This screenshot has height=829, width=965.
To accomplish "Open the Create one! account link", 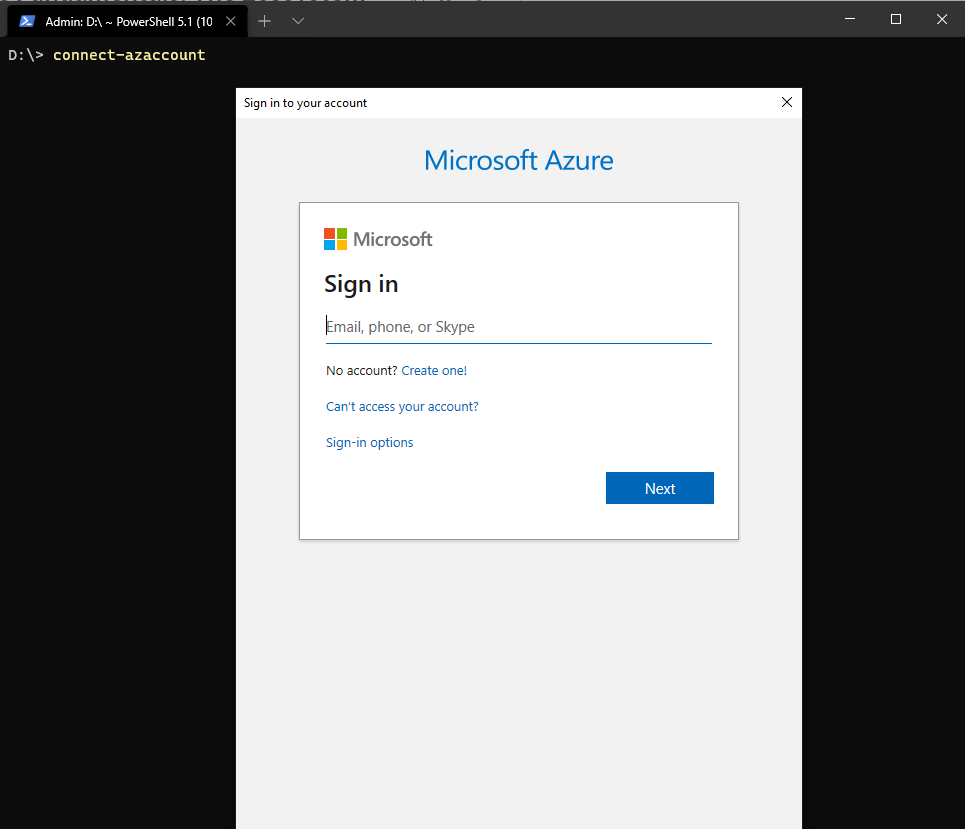I will [x=434, y=370].
